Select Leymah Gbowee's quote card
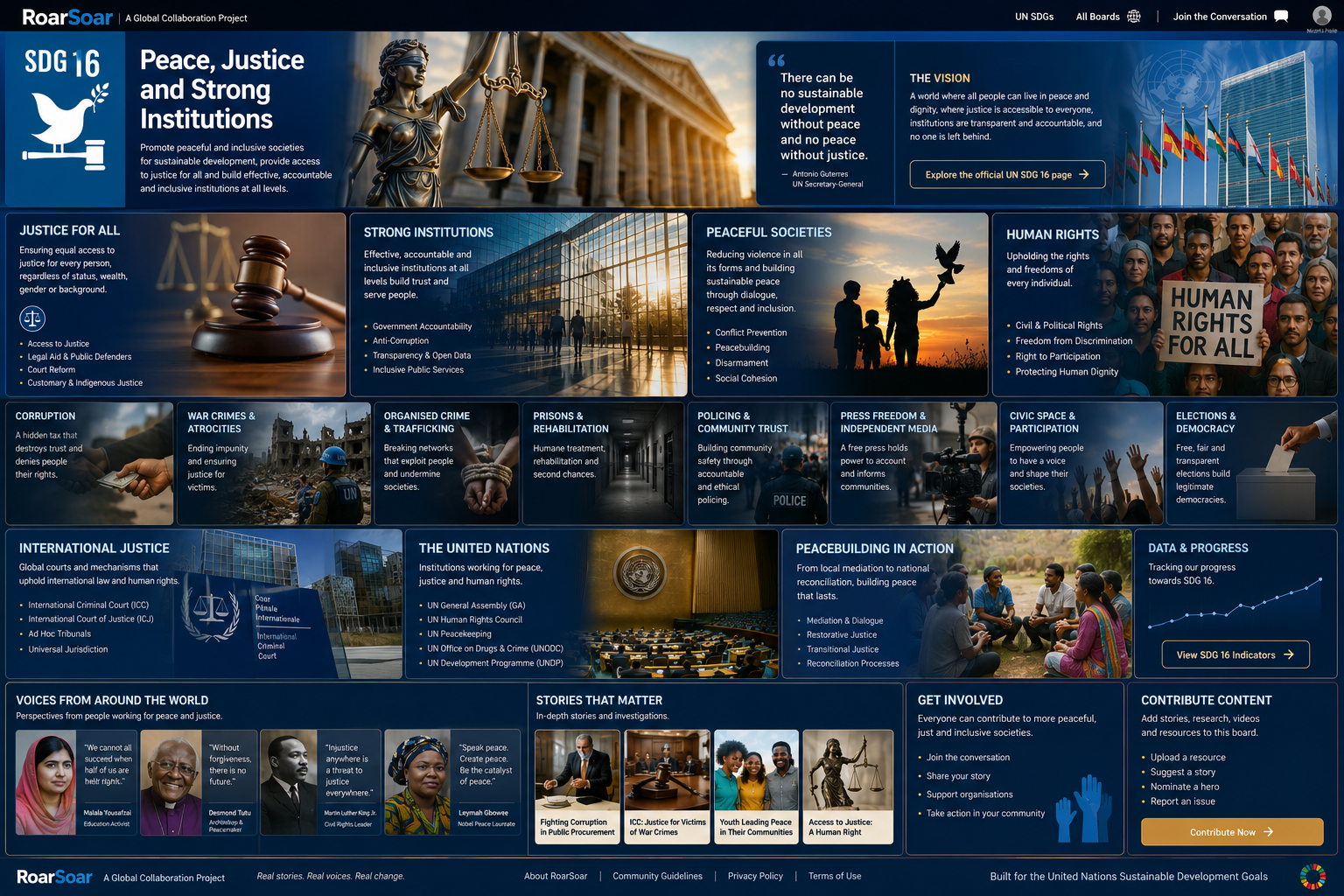Screen dimensions: 1344x896 tap(451, 782)
